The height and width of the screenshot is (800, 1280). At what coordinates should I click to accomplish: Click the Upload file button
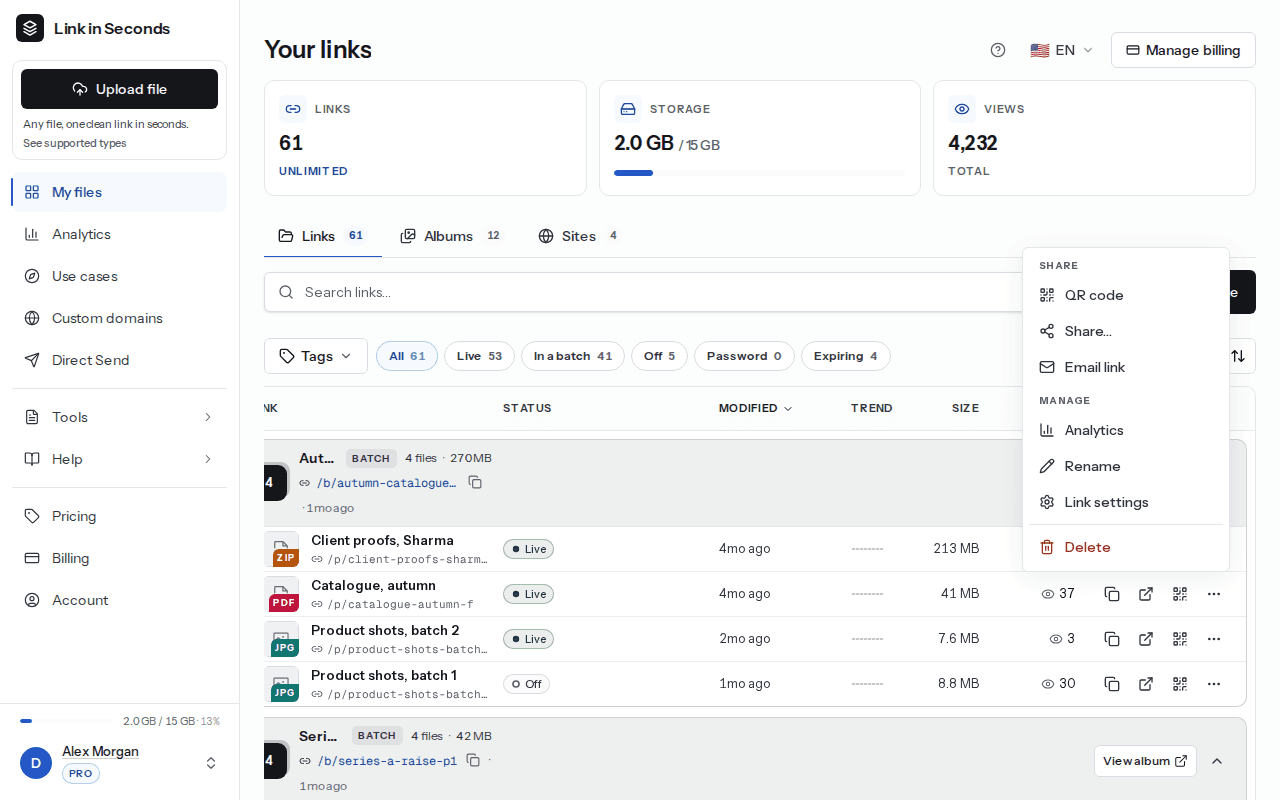pyautogui.click(x=119, y=89)
